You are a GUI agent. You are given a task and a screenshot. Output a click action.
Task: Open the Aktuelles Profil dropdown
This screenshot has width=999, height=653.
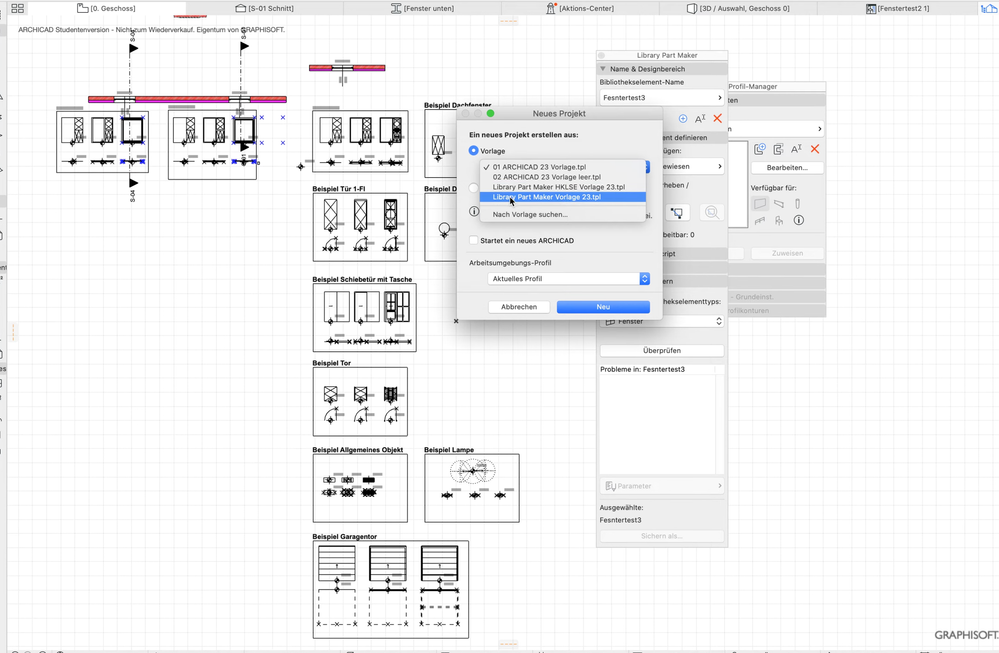(x=567, y=278)
